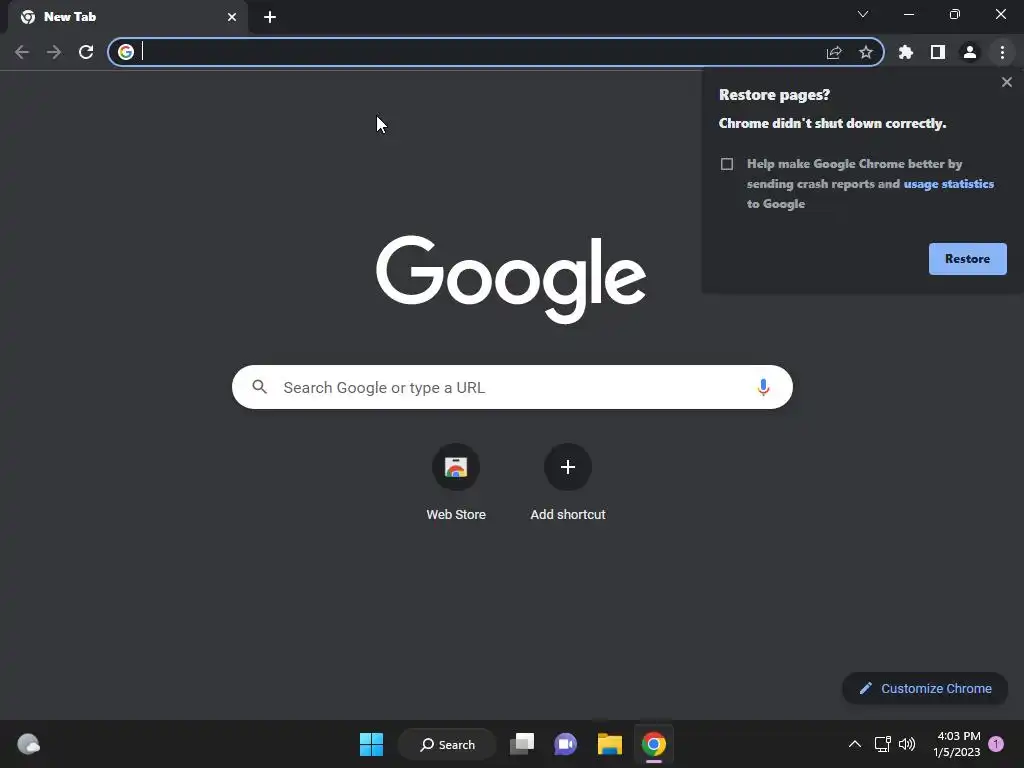Close the New Tab tab
Screen dimensions: 1024x768
(x=232, y=17)
